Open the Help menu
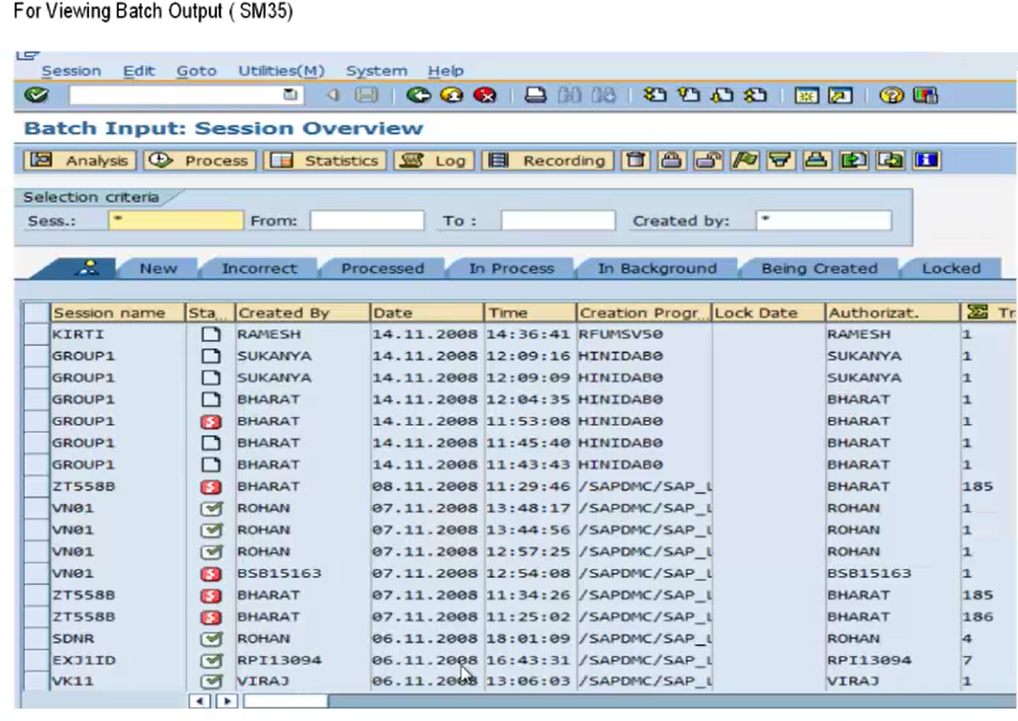This screenshot has width=1018, height=721. coord(445,71)
